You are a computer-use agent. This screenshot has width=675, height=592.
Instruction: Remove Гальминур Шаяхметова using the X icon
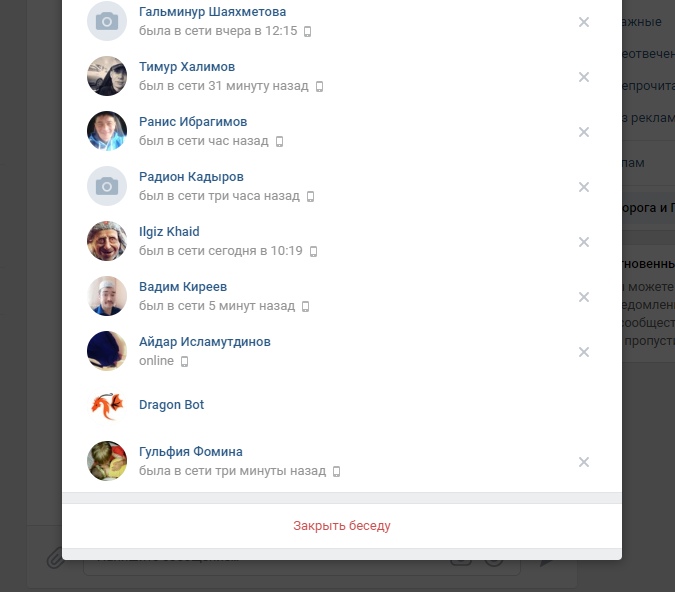[x=583, y=22]
